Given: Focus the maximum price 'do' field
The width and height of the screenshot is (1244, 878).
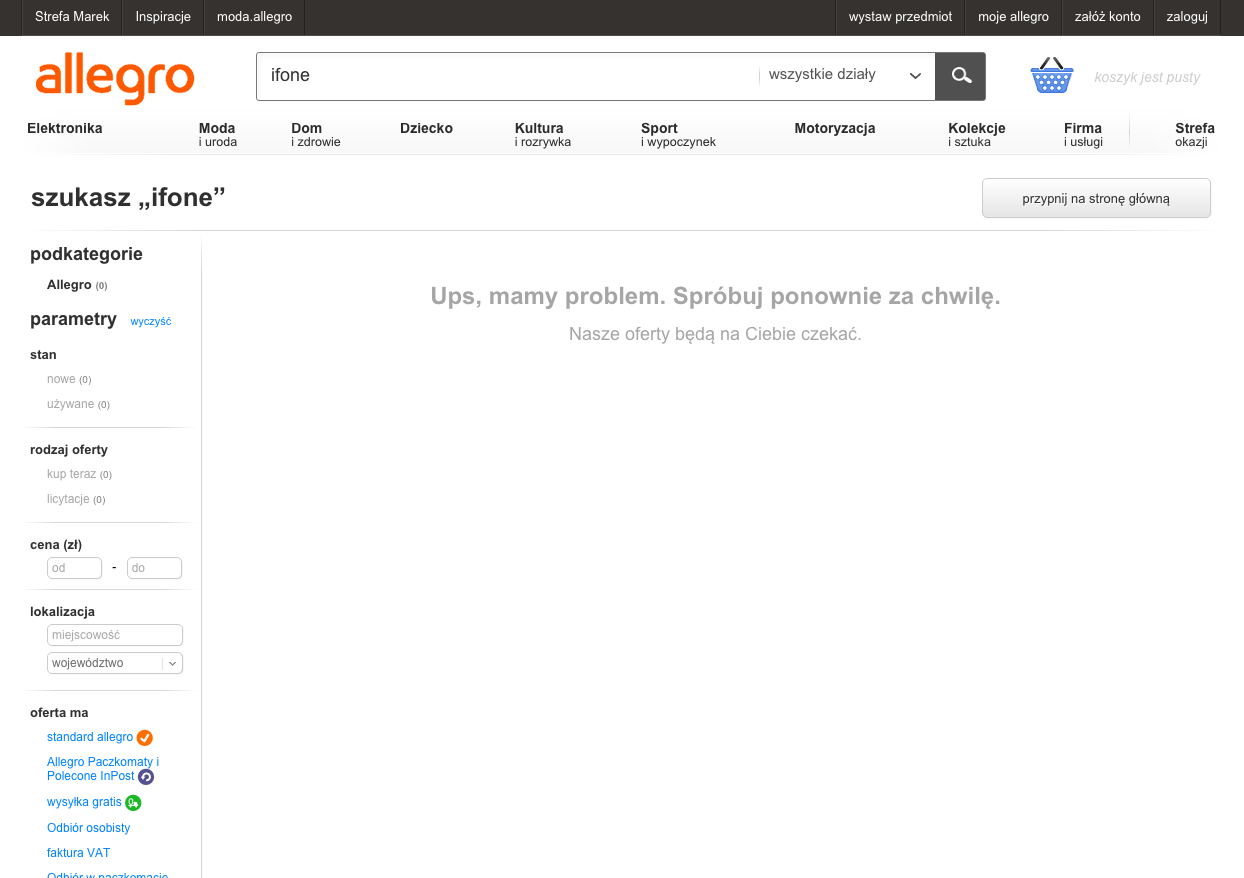Looking at the screenshot, I should point(154,568).
